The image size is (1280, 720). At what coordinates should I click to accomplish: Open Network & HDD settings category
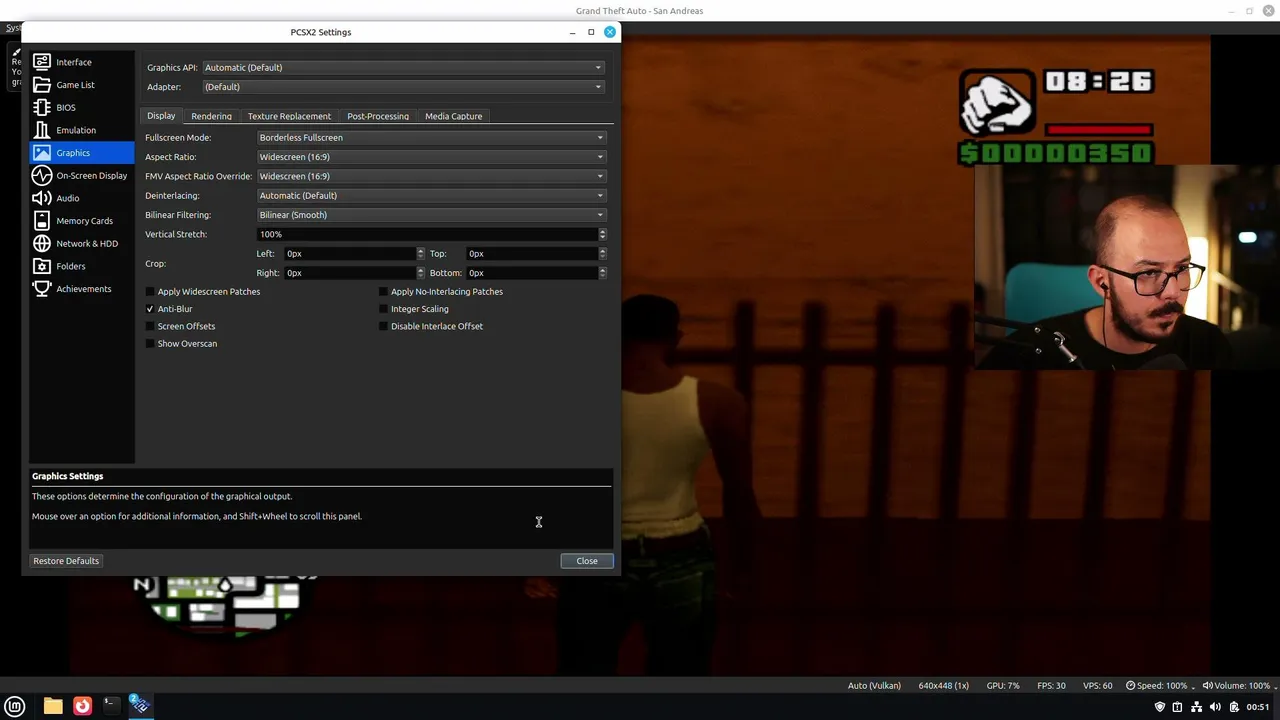(x=82, y=243)
